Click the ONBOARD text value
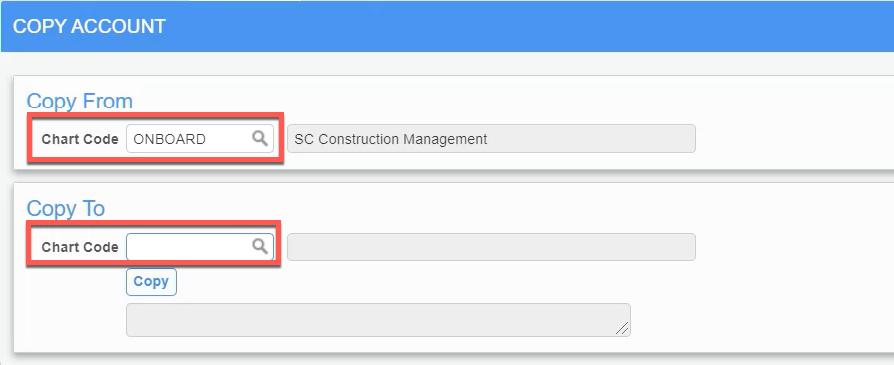Screen dimensions: 894x365 tap(169, 139)
